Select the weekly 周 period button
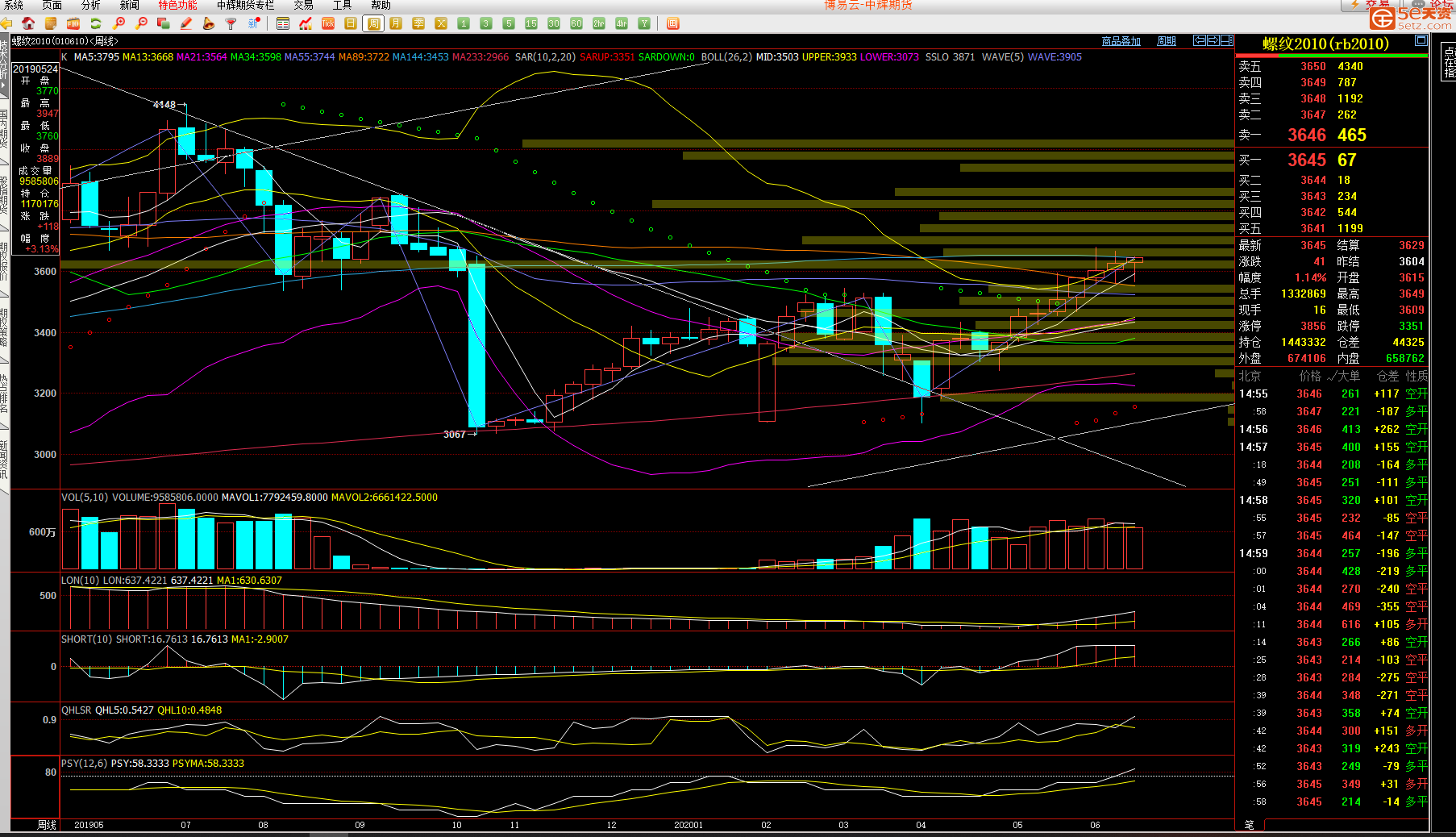The height and width of the screenshot is (837, 1456). pos(373,23)
